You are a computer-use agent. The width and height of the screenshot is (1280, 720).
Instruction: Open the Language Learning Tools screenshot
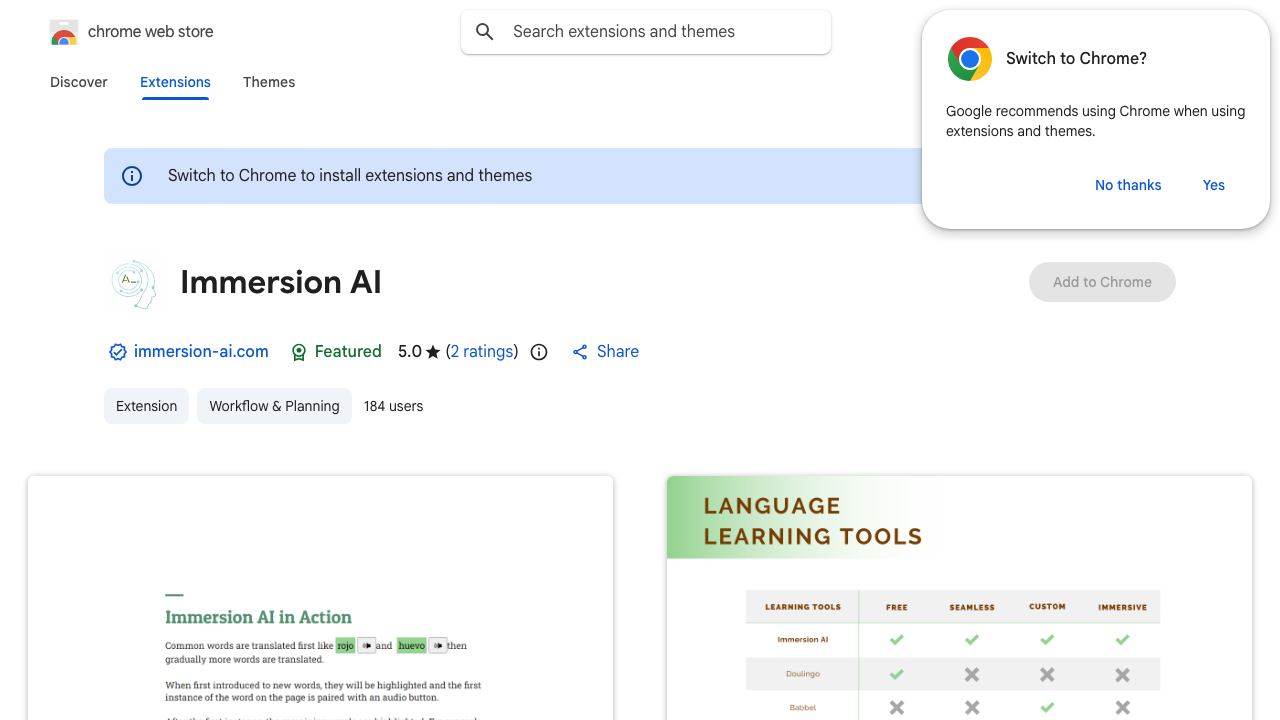[x=959, y=598]
